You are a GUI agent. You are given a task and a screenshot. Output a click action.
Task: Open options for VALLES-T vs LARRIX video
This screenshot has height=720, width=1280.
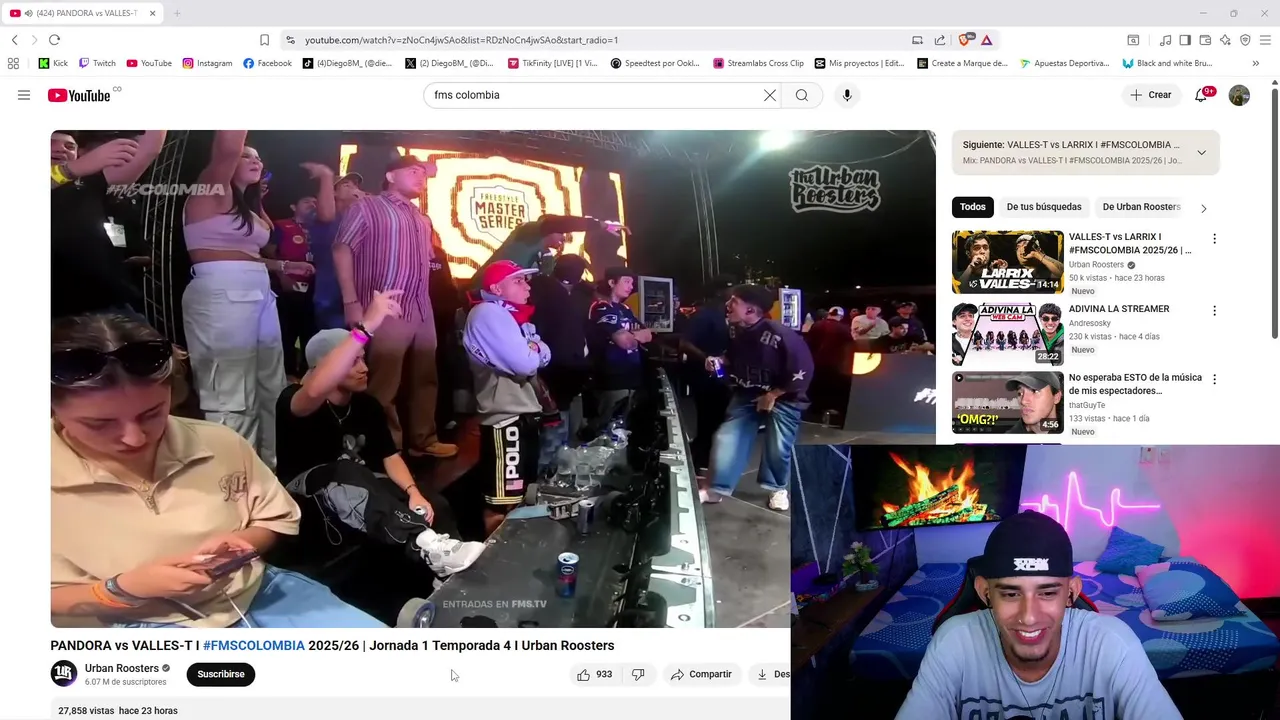point(1214,239)
